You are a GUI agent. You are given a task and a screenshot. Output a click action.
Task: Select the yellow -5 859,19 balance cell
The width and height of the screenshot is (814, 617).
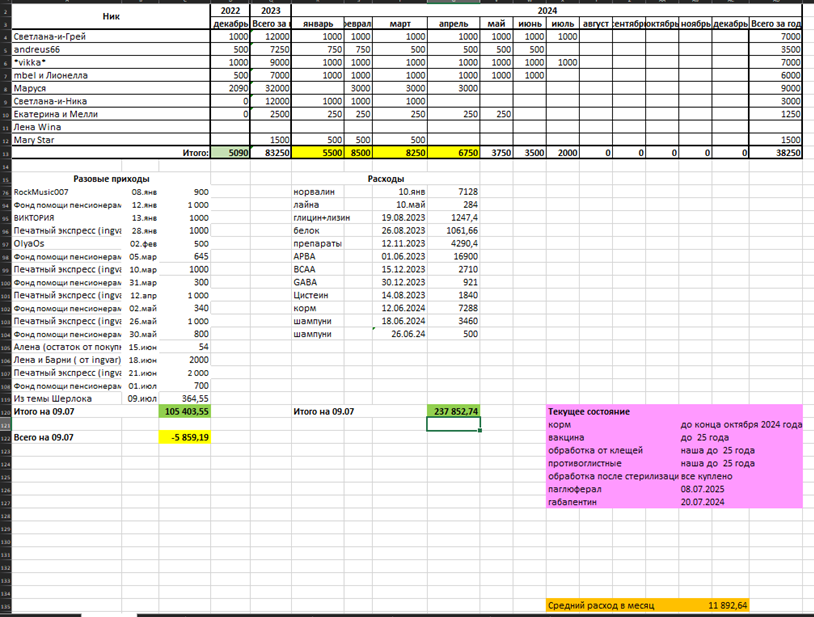(x=185, y=437)
